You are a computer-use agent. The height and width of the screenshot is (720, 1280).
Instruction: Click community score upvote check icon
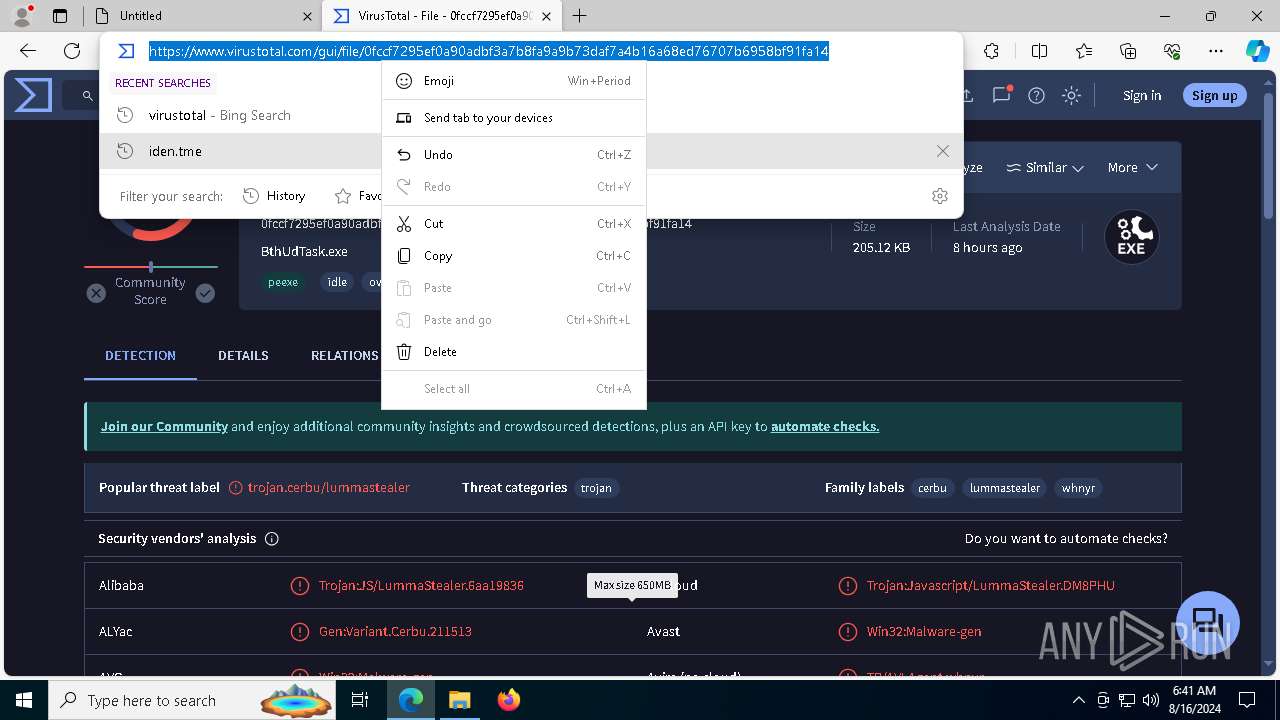click(205, 293)
